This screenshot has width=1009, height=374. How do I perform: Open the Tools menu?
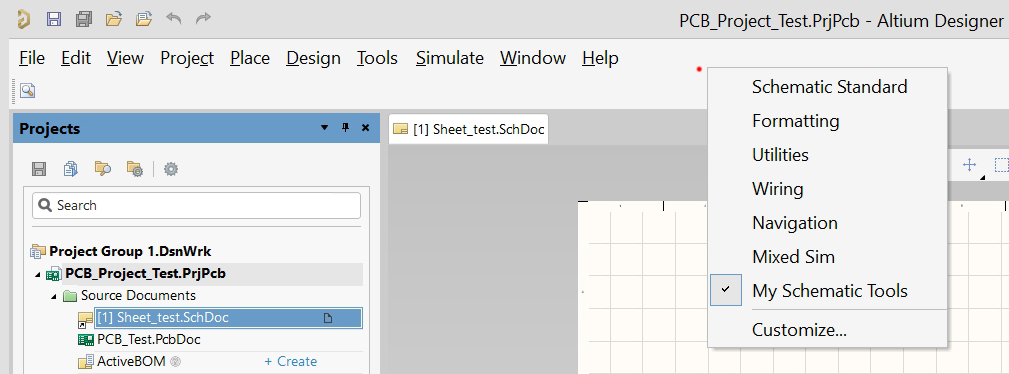[377, 58]
